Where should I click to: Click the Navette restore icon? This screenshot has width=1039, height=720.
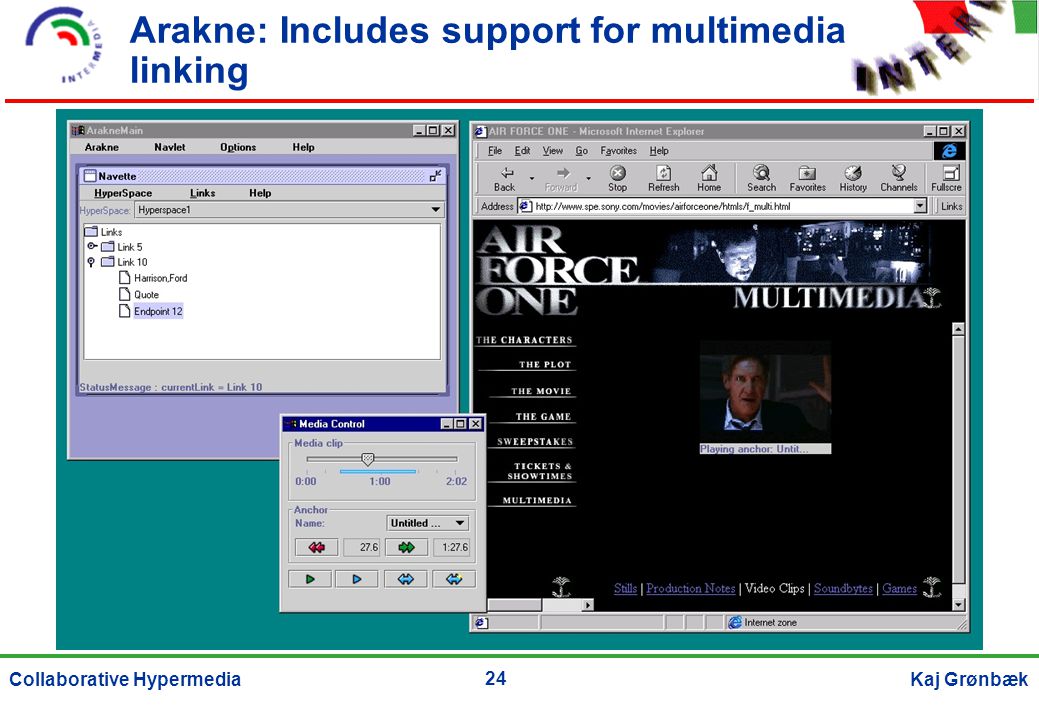435,176
